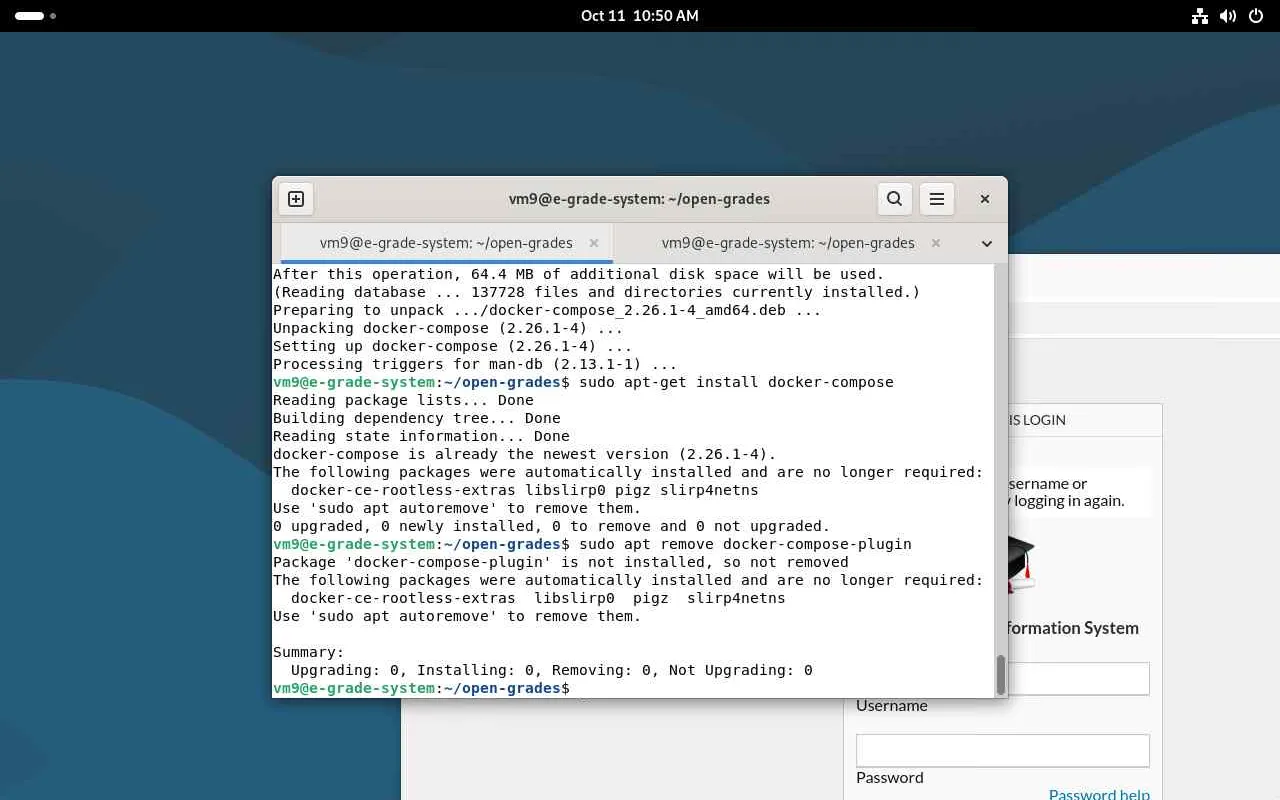Click the network status icon
The width and height of the screenshot is (1280, 800).
[x=1200, y=16]
